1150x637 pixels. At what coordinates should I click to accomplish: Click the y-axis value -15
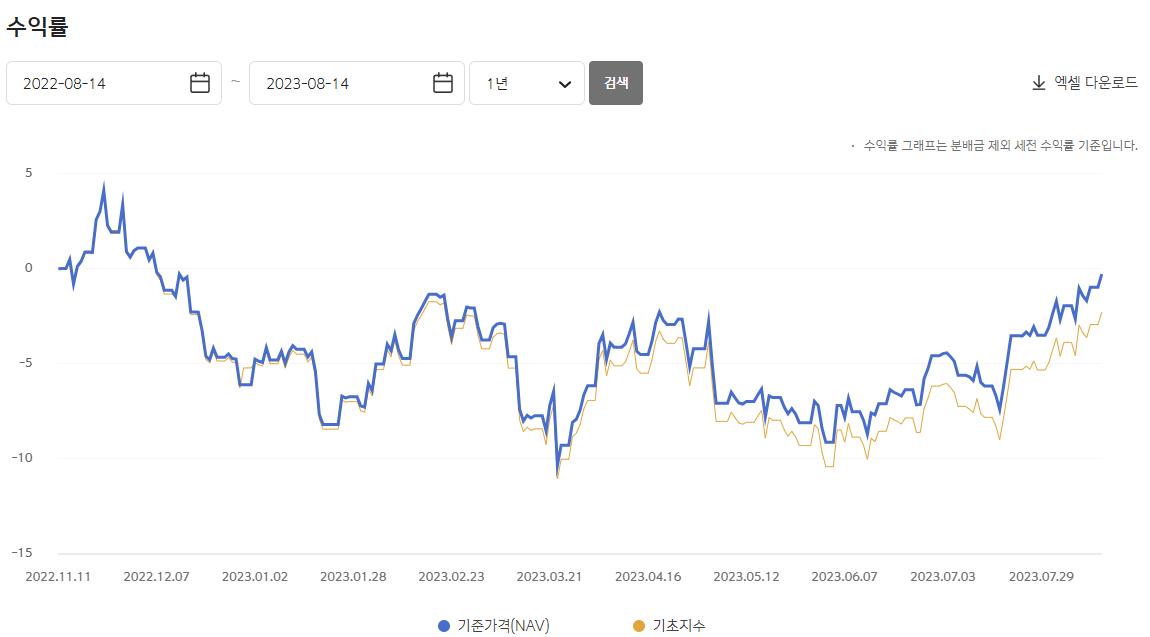click(x=22, y=553)
